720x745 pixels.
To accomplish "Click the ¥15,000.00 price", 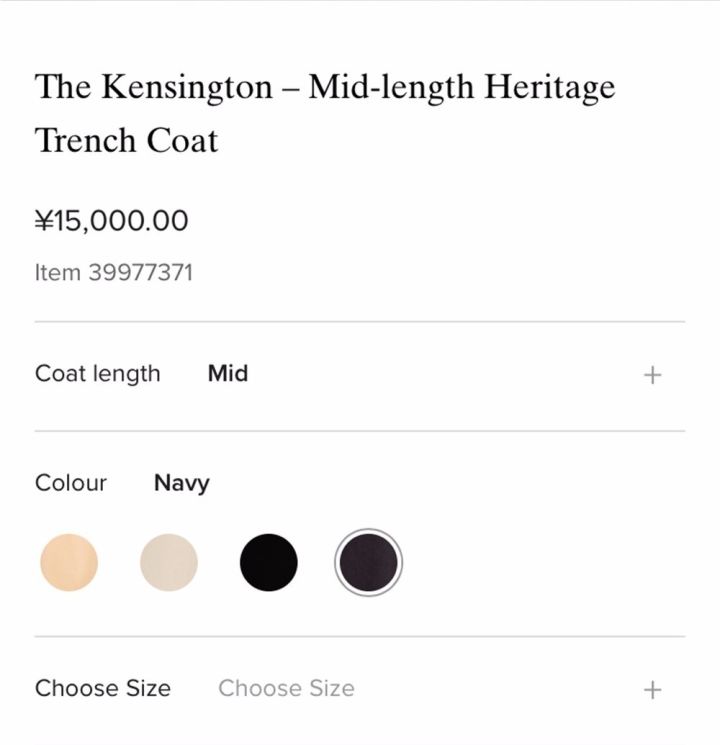I will pos(111,221).
